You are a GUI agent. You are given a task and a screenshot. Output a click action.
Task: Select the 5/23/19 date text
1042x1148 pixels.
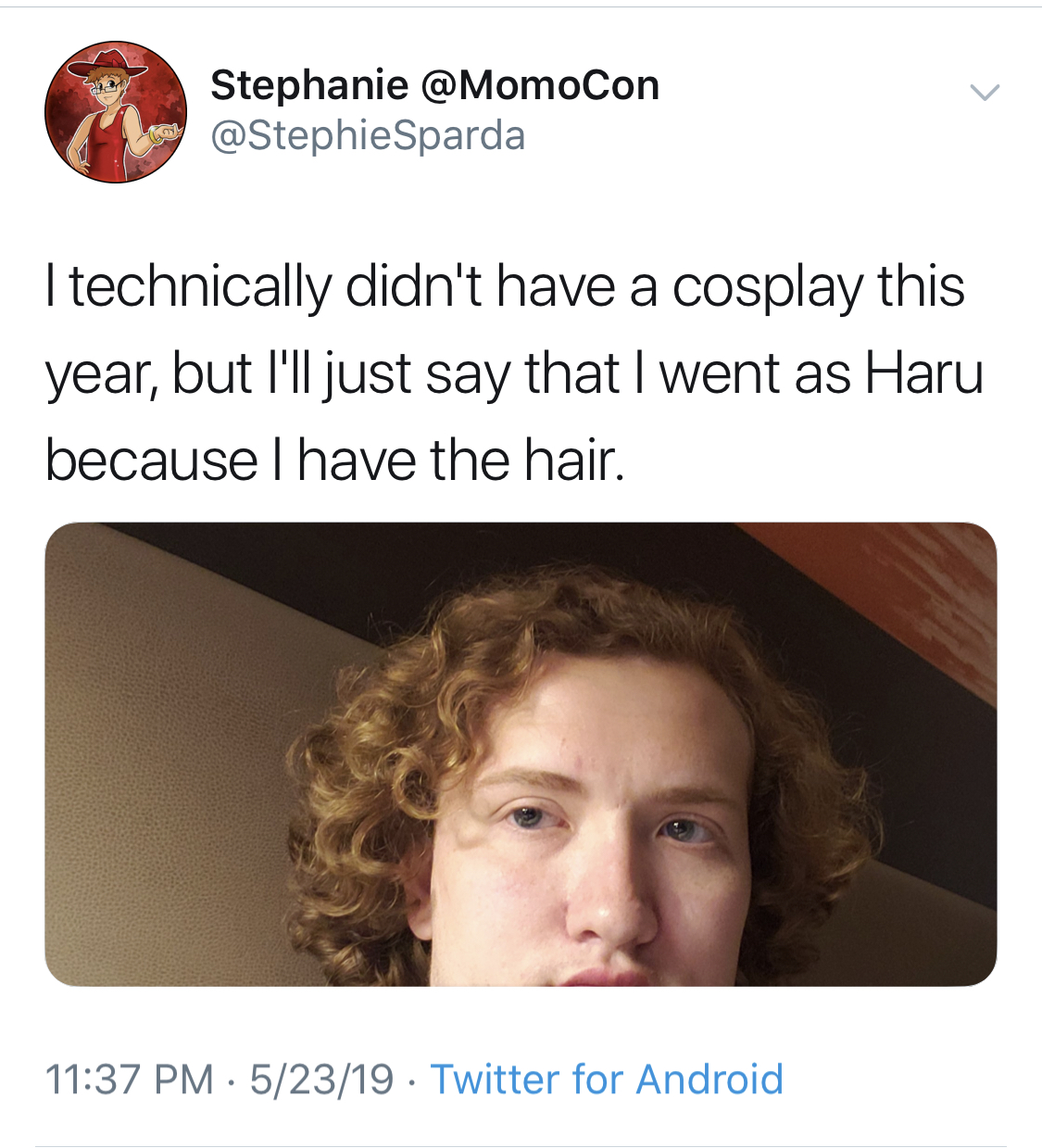pyautogui.click(x=321, y=1079)
